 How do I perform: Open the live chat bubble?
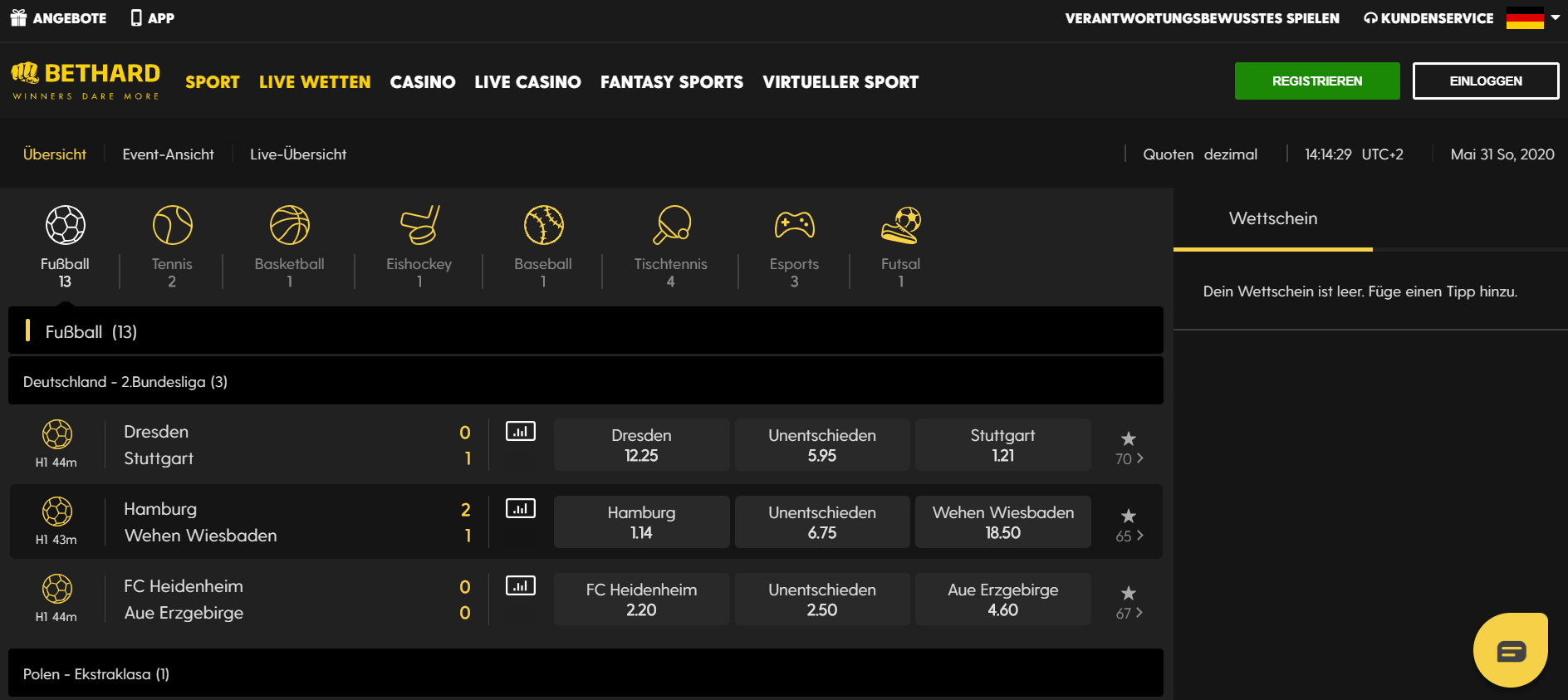1511,650
